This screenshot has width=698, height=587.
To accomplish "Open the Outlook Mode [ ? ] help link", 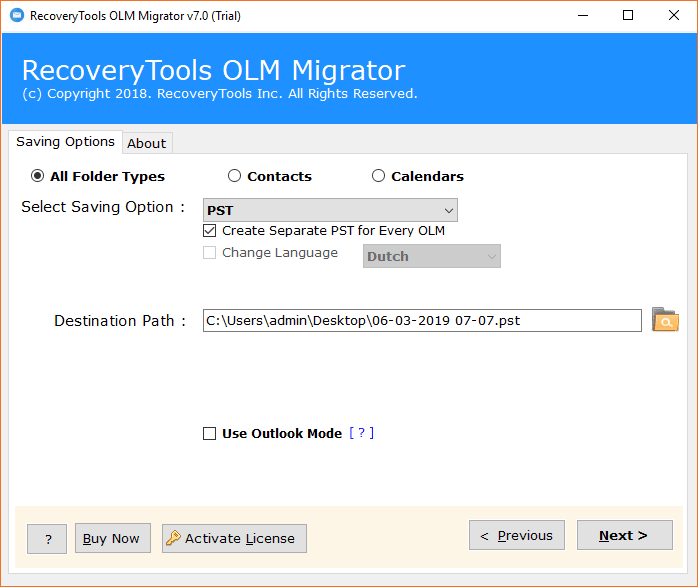I will pos(361,433).
